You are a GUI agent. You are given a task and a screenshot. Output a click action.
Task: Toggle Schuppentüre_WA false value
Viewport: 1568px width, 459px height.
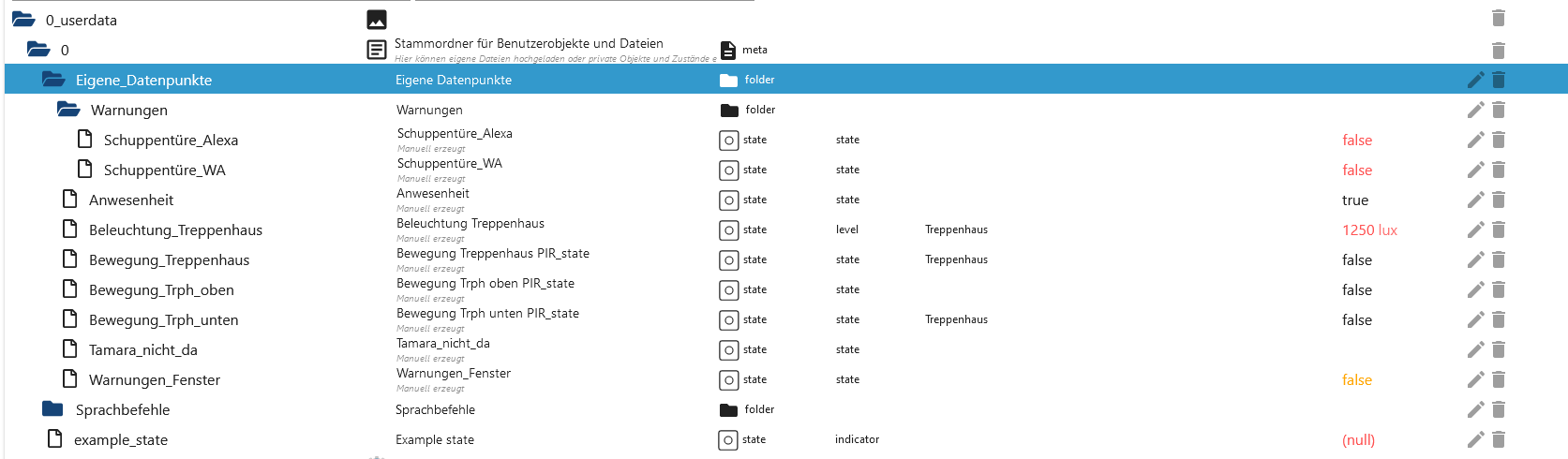coord(1357,170)
